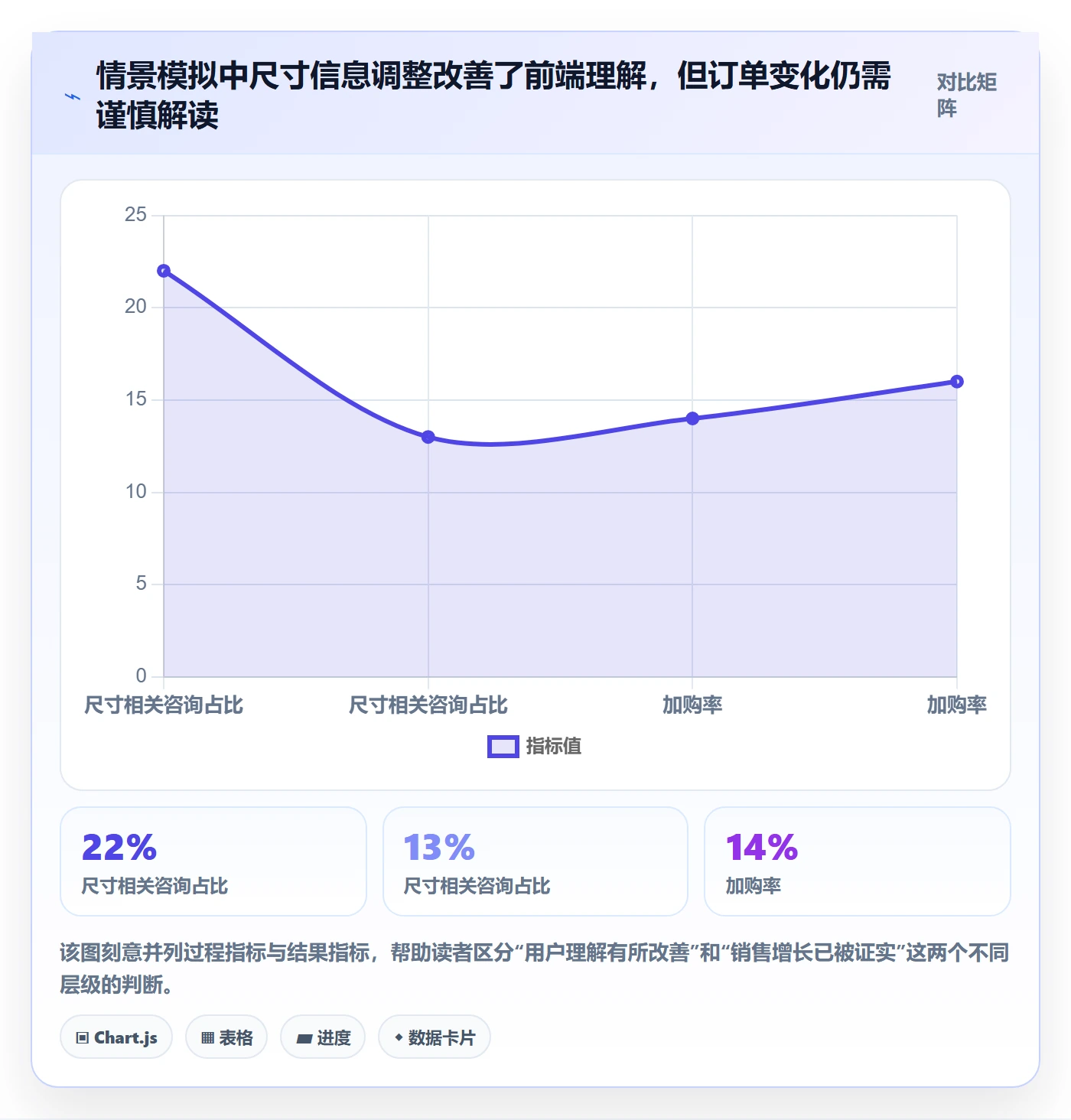Click the y-axis tick label 20
Screen dimensions: 1071x1120
(135, 307)
